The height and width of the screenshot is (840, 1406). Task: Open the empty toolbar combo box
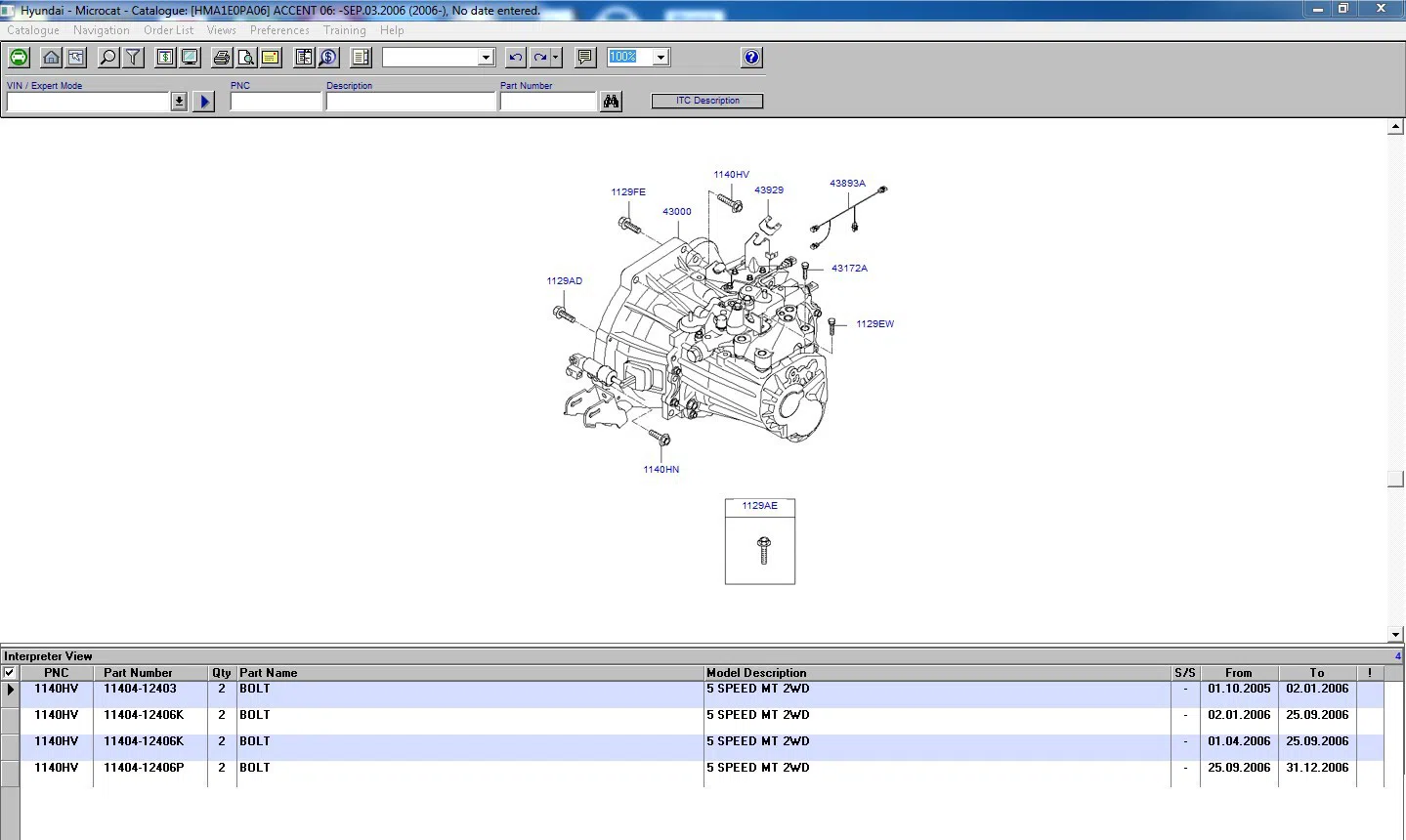tap(439, 58)
